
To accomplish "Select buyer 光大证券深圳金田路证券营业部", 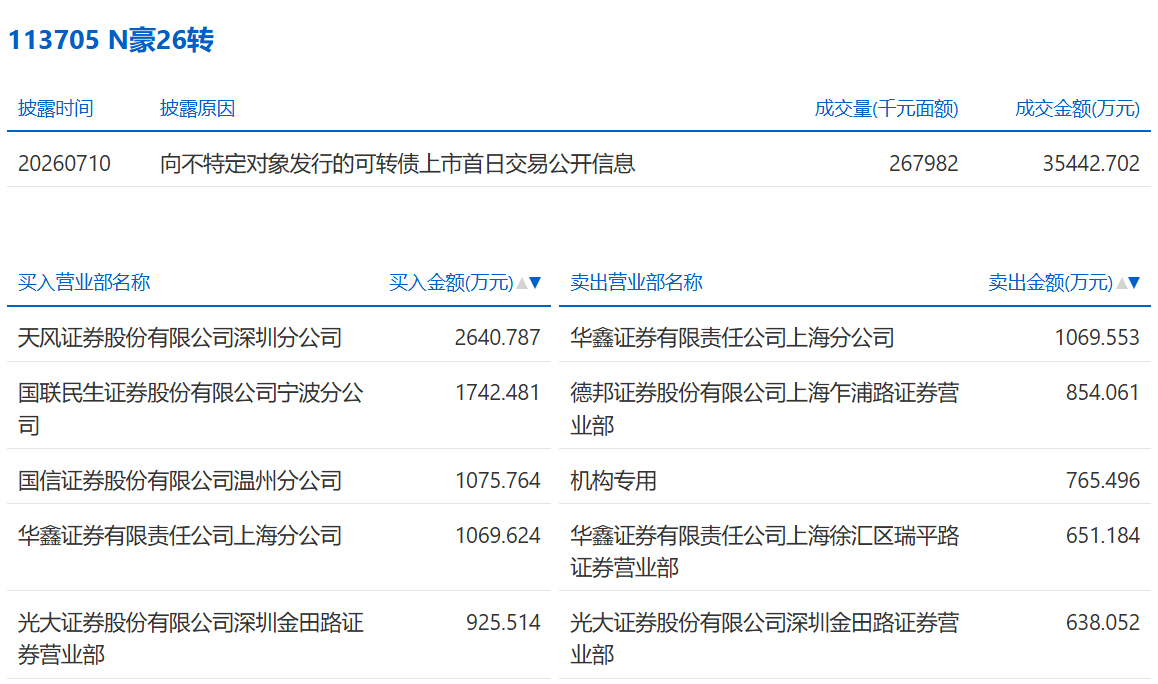I will tap(191, 639).
